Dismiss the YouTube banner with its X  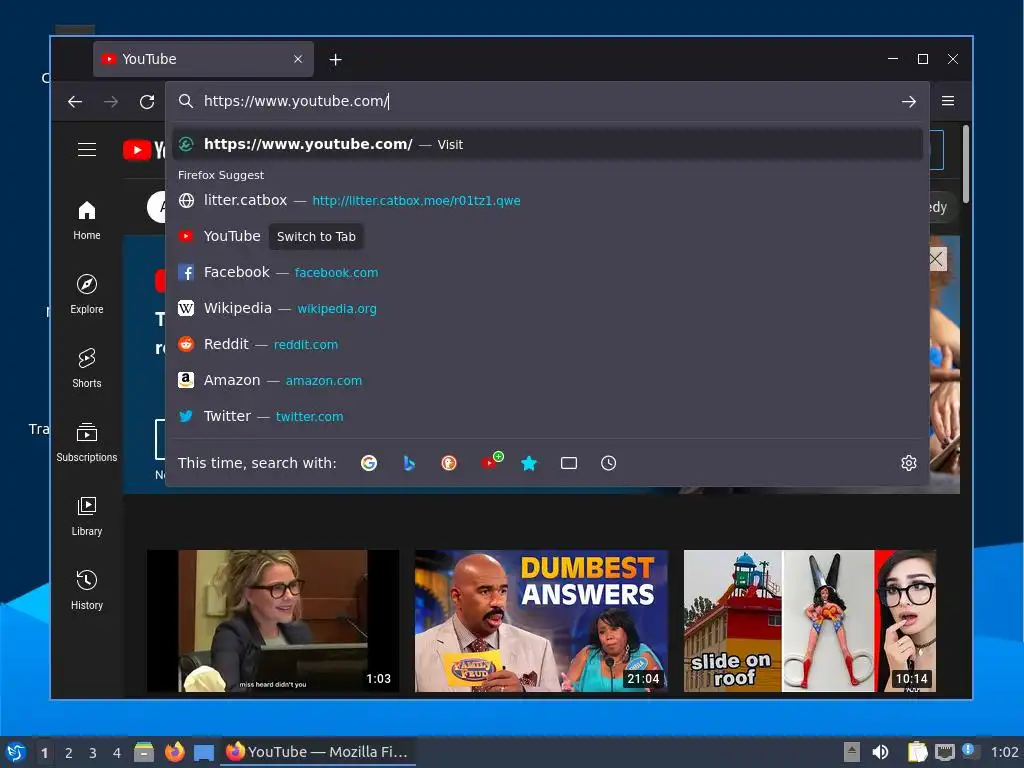coord(936,259)
